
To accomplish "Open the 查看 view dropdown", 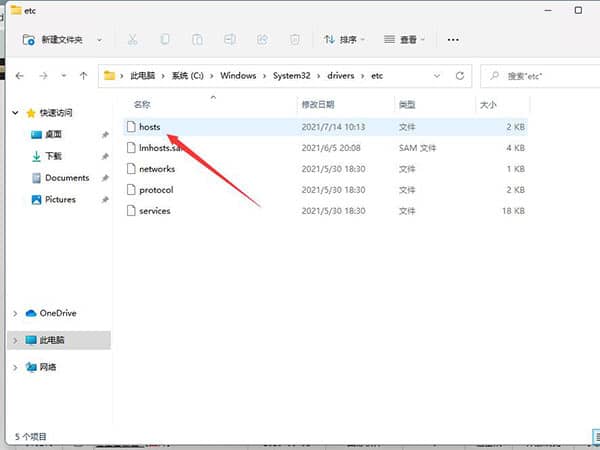I will pos(404,40).
